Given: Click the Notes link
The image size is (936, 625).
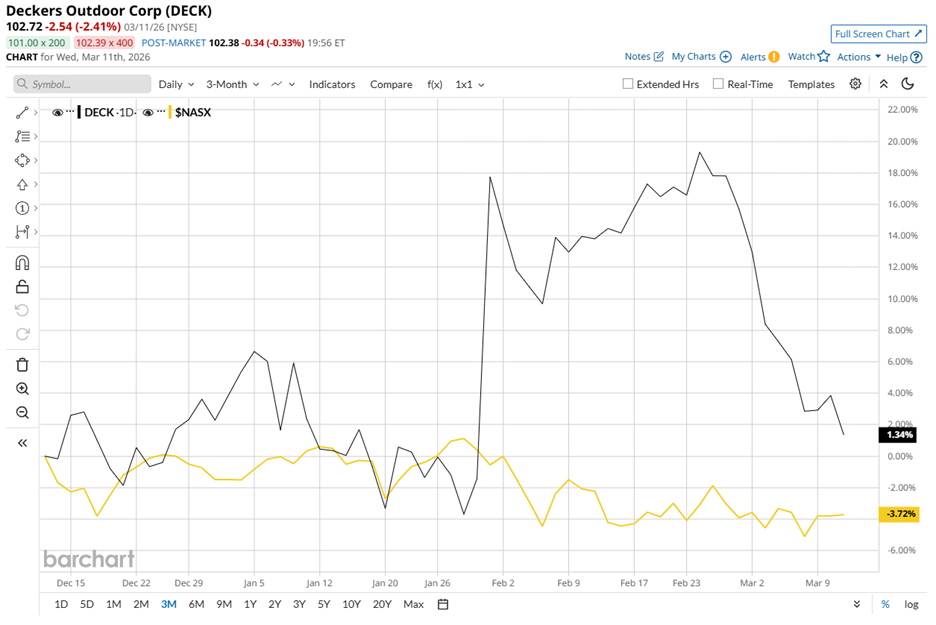Looking at the screenshot, I should tap(637, 57).
